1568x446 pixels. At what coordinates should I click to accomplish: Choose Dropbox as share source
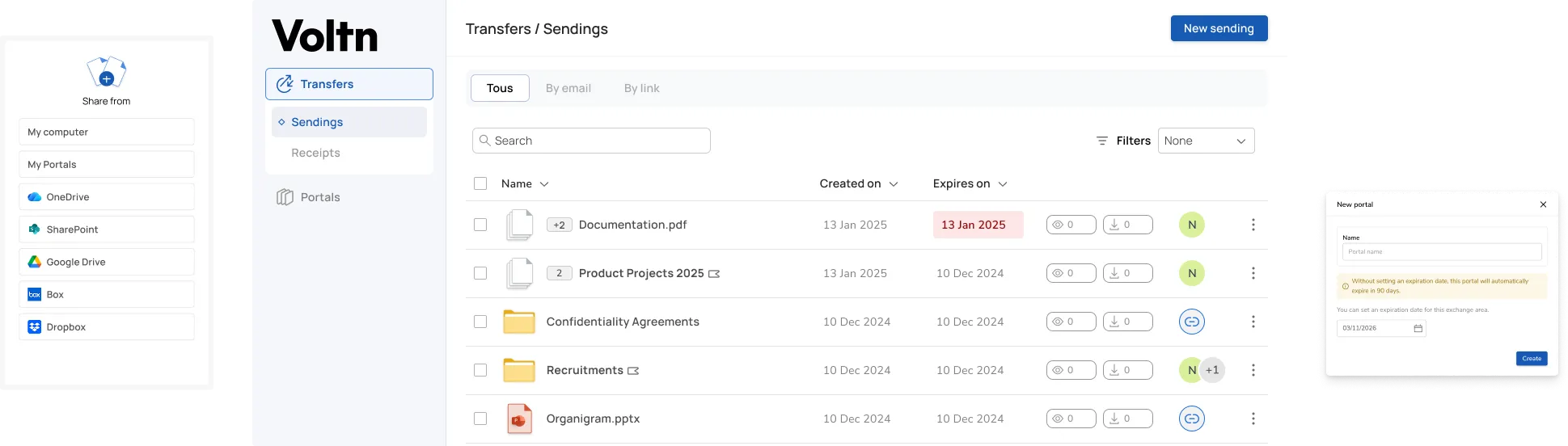[107, 327]
